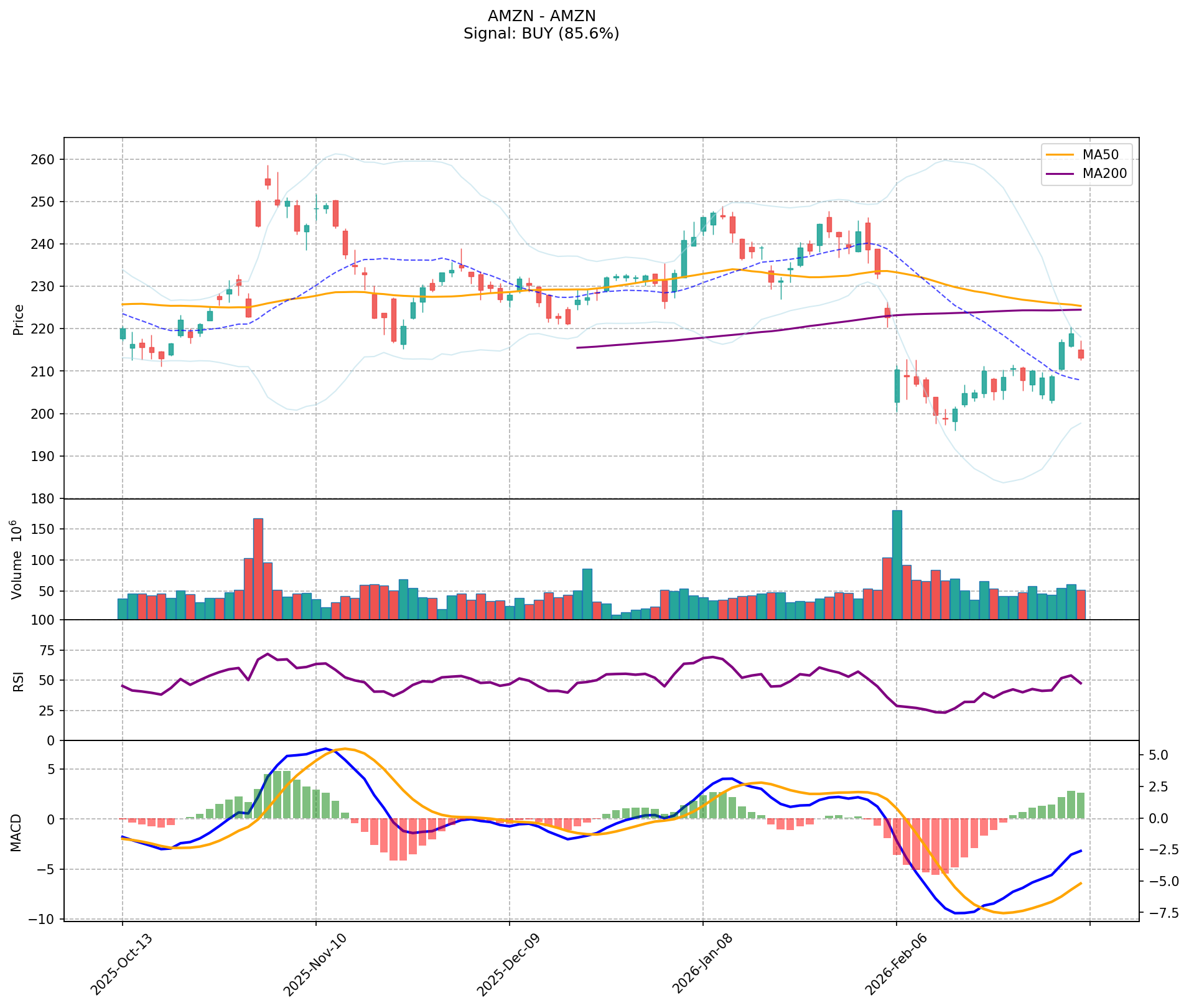Click the purple MA200 legend line swatch
This screenshot has height=1008, width=1189.
(1060, 174)
